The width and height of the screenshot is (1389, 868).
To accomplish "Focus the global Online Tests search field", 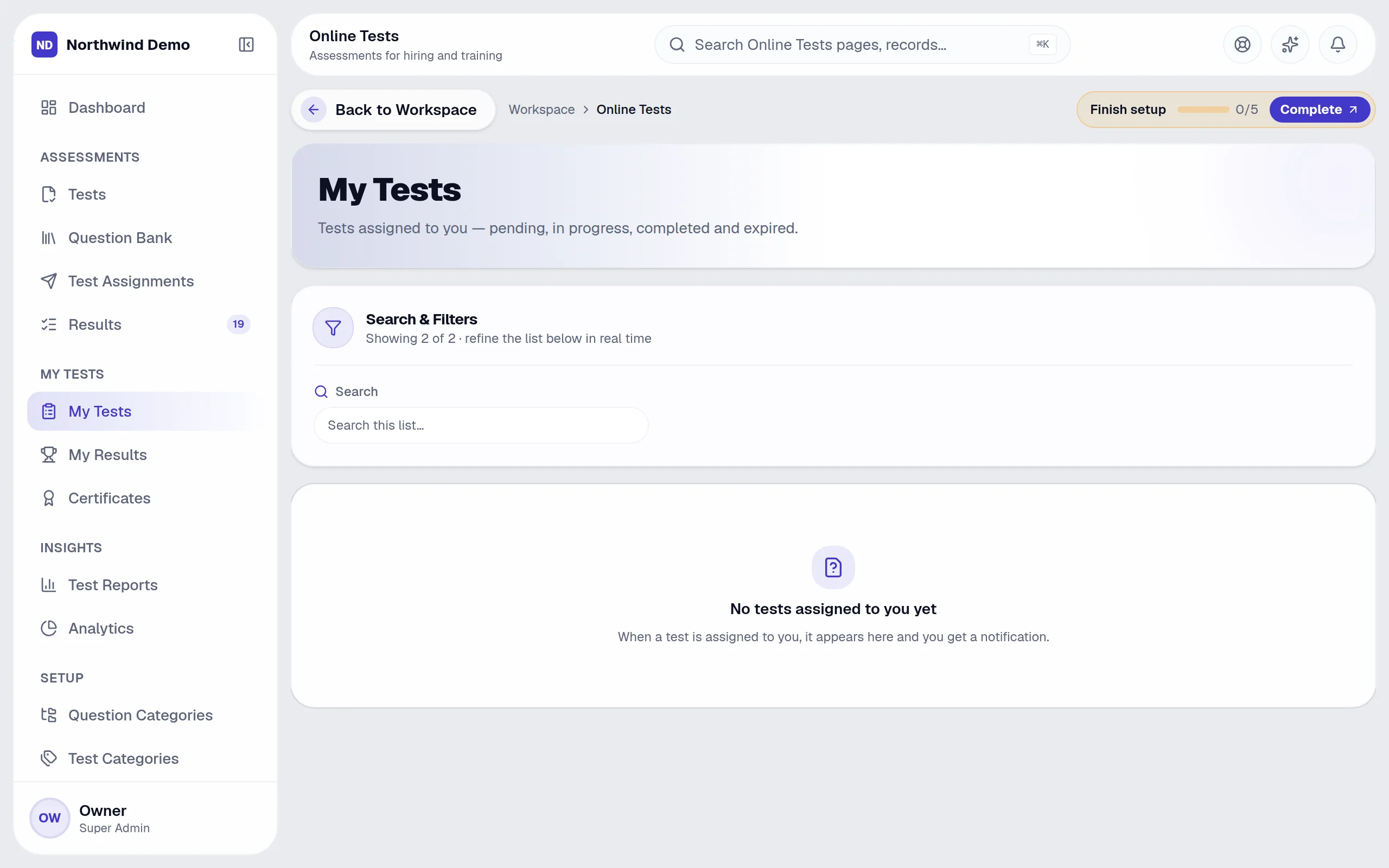I will point(862,44).
